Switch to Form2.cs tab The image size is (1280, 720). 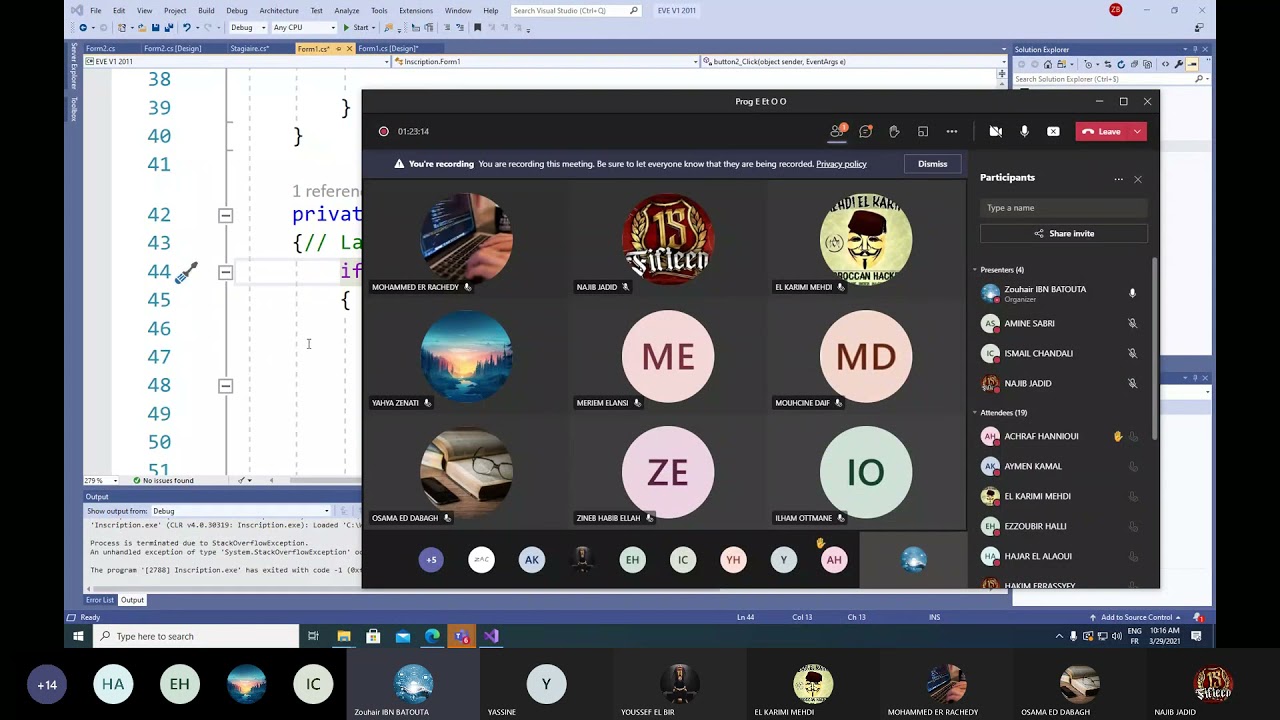click(x=100, y=48)
